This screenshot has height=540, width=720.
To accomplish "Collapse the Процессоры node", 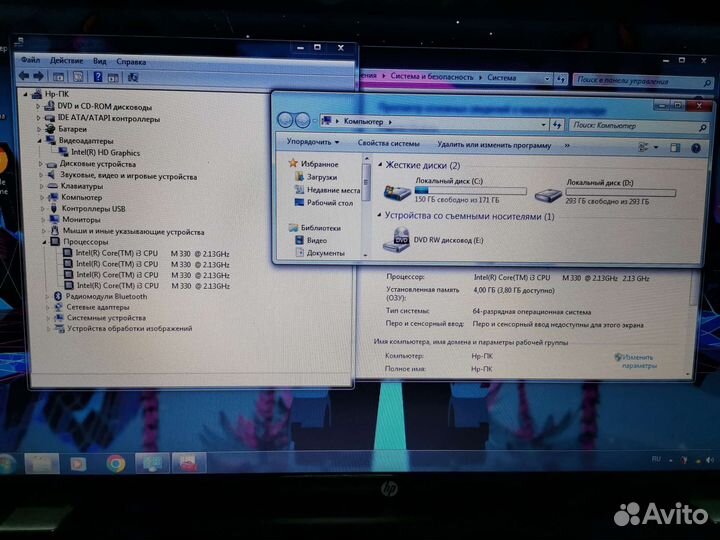I will click(x=45, y=242).
